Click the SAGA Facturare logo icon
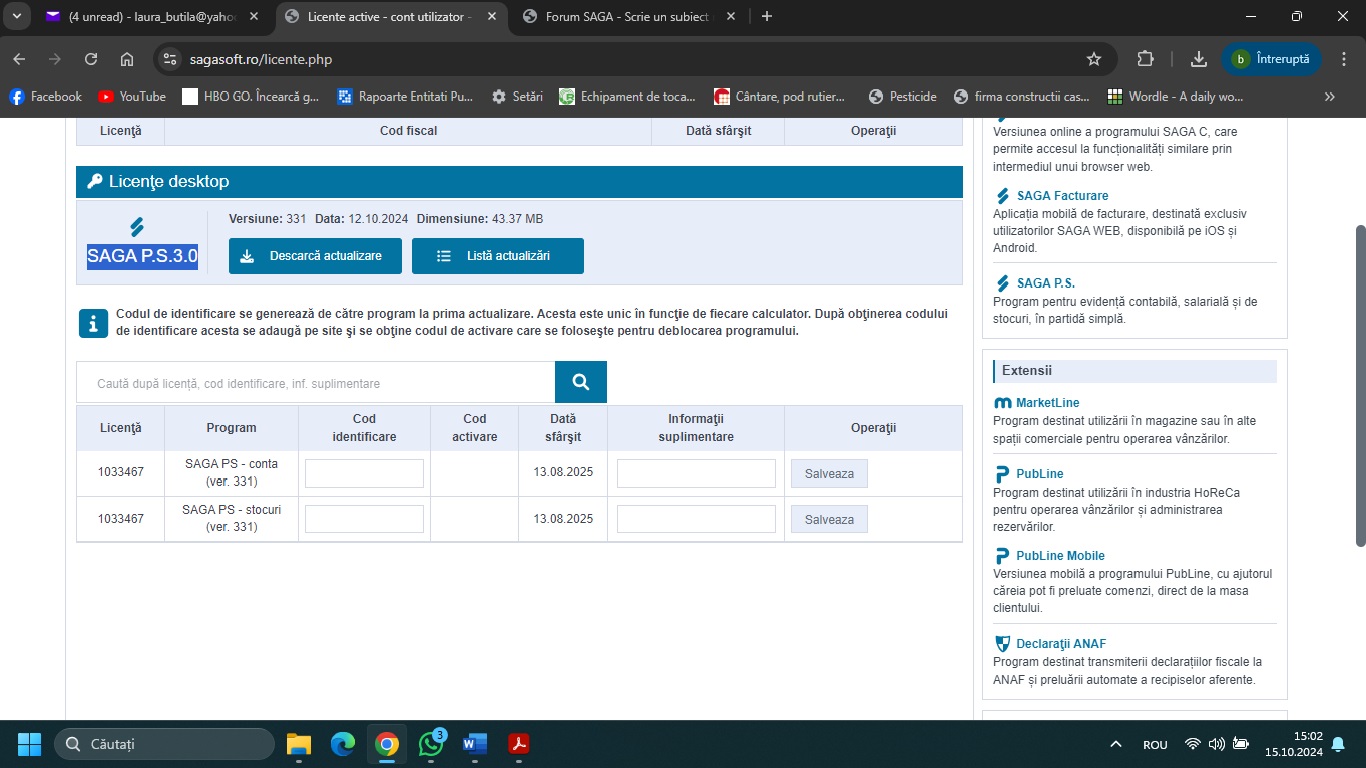The height and width of the screenshot is (768, 1366). tap(1003, 196)
